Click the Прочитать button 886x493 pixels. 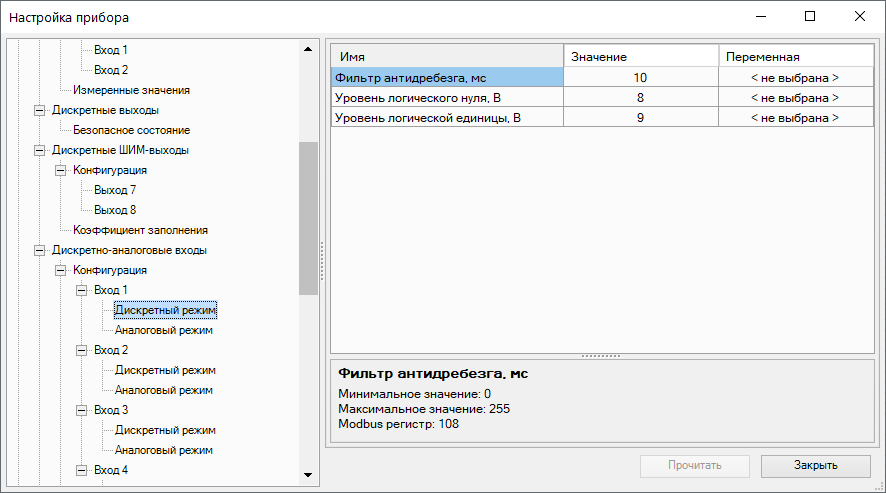(x=695, y=465)
